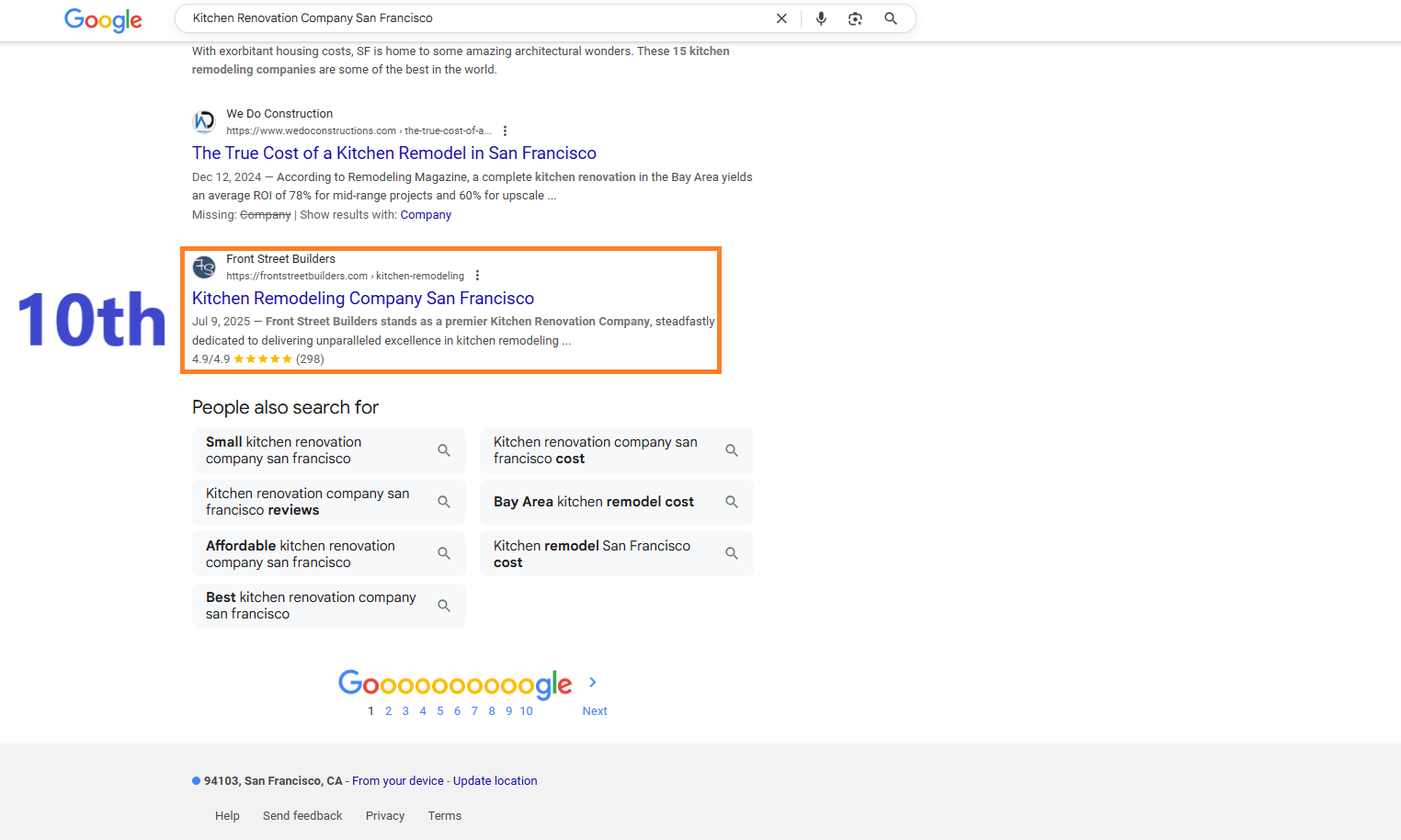Open the Privacy footer link
The width and height of the screenshot is (1401, 840).
[x=385, y=816]
